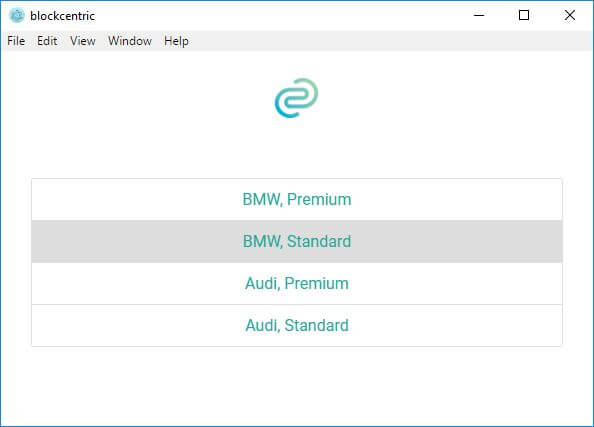
Task: Open the File menu
Action: click(16, 41)
